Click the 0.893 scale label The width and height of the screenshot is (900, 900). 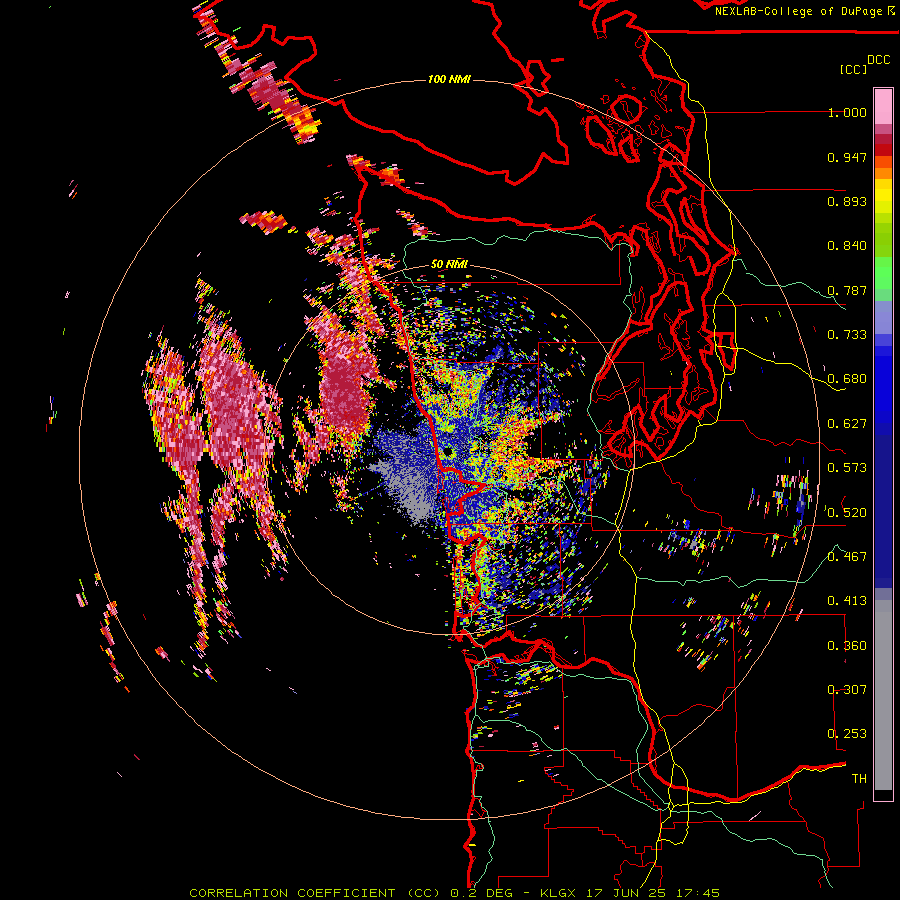(x=847, y=201)
